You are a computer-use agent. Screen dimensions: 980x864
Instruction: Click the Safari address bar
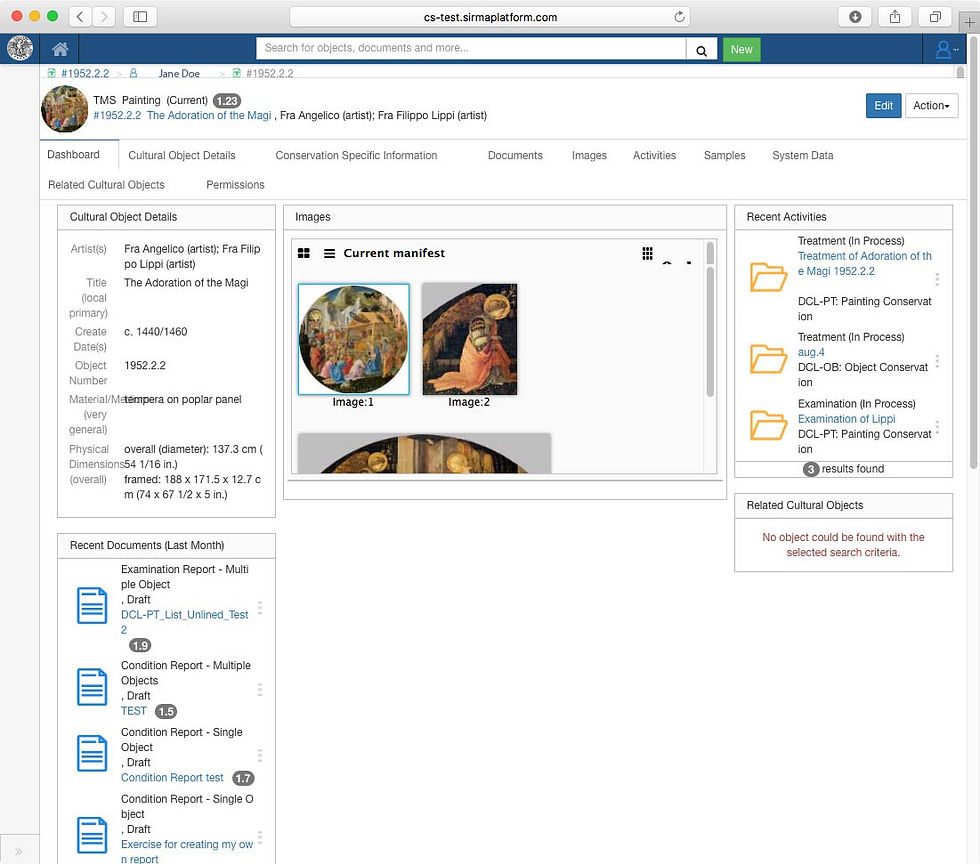(490, 17)
